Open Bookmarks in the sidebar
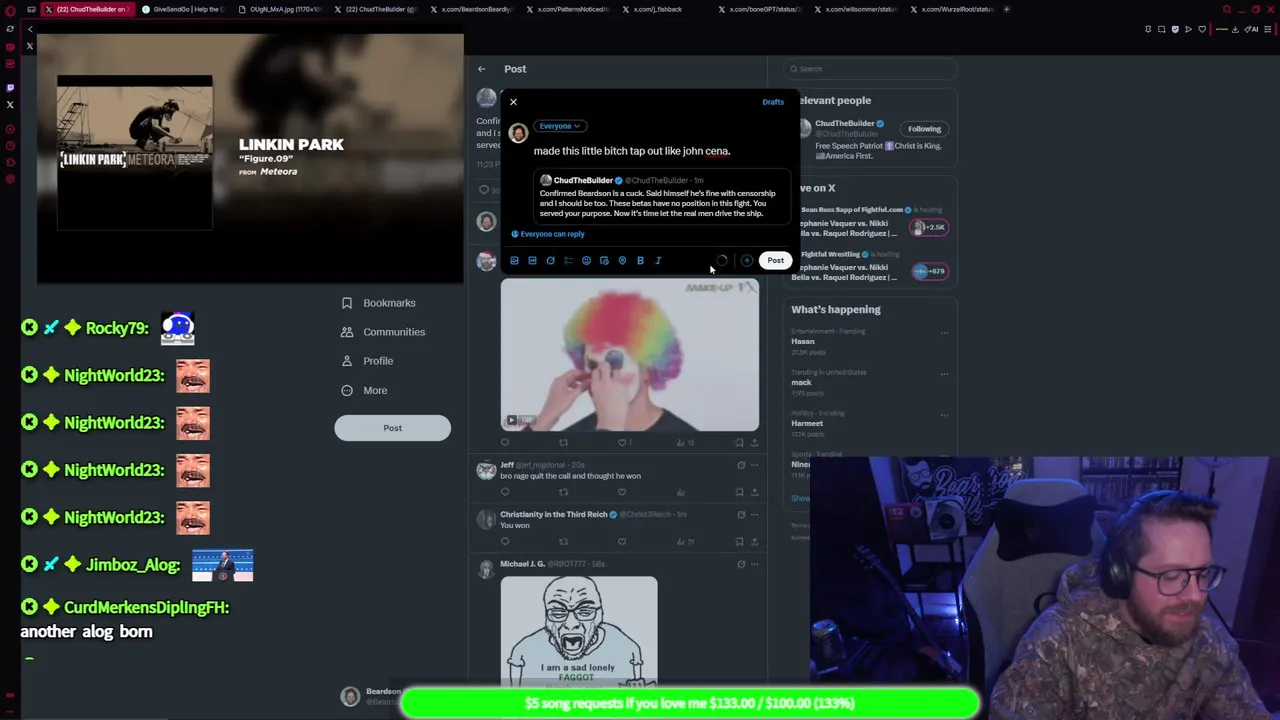The width and height of the screenshot is (1280, 720). [378, 303]
